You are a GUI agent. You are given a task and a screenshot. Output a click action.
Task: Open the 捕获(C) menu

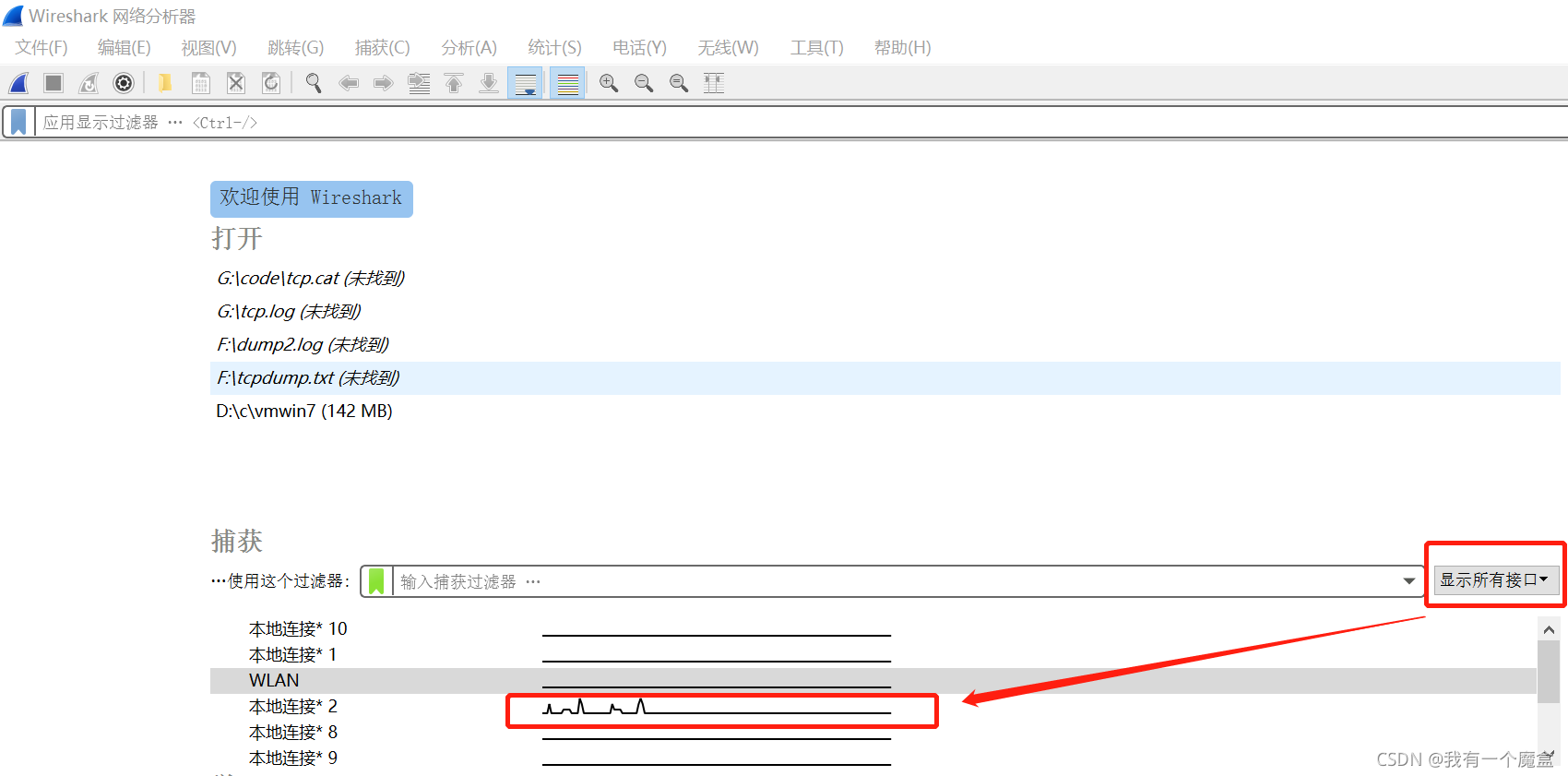(383, 47)
